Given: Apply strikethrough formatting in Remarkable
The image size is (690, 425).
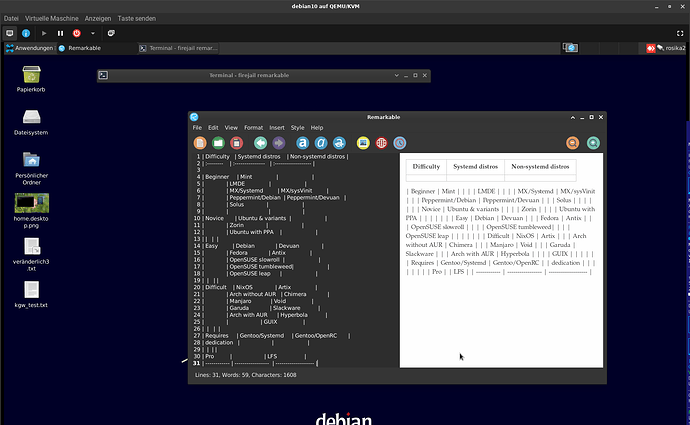Looking at the screenshot, I should click(x=339, y=143).
